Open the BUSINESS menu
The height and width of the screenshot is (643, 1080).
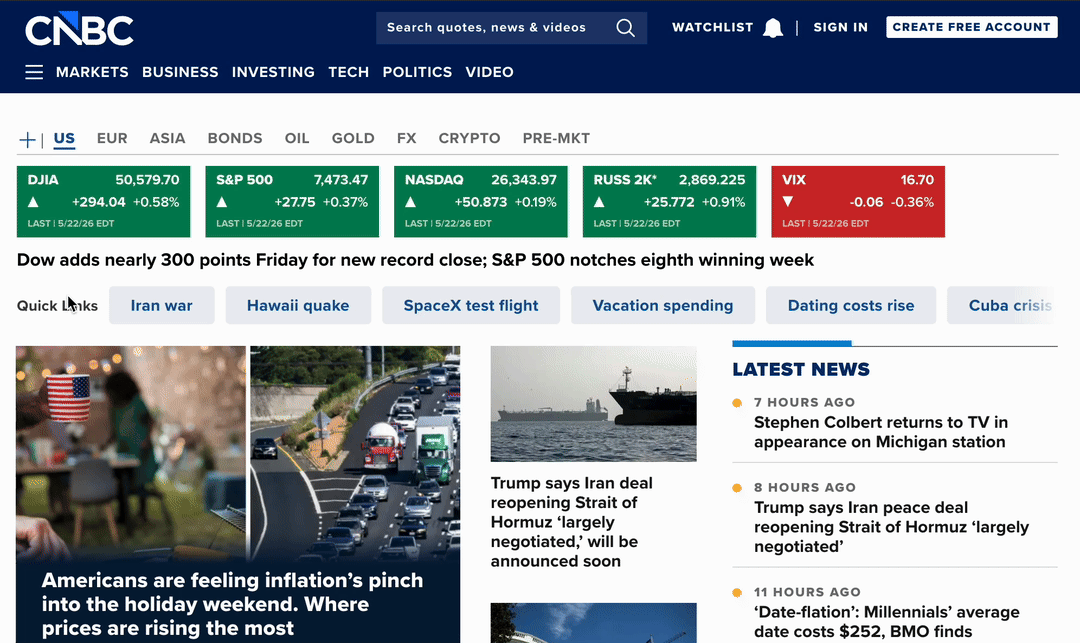[180, 72]
